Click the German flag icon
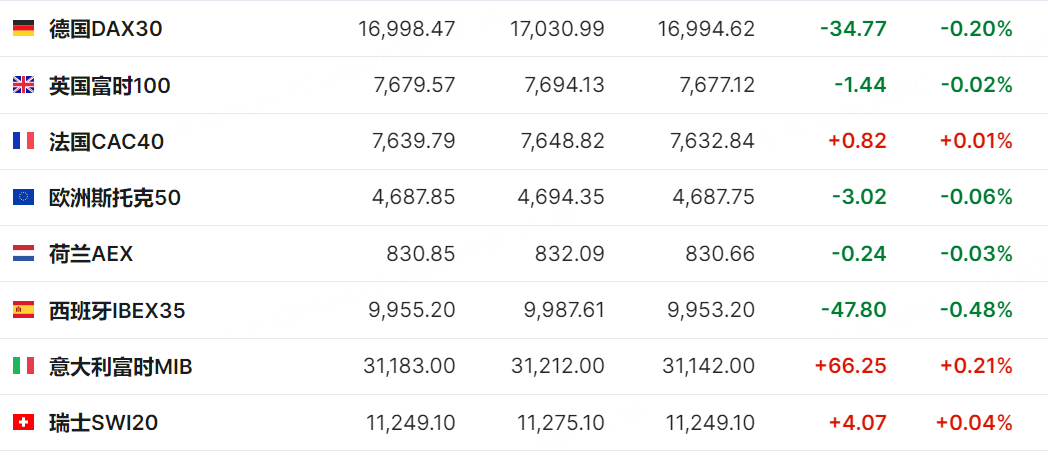 (x=23, y=28)
